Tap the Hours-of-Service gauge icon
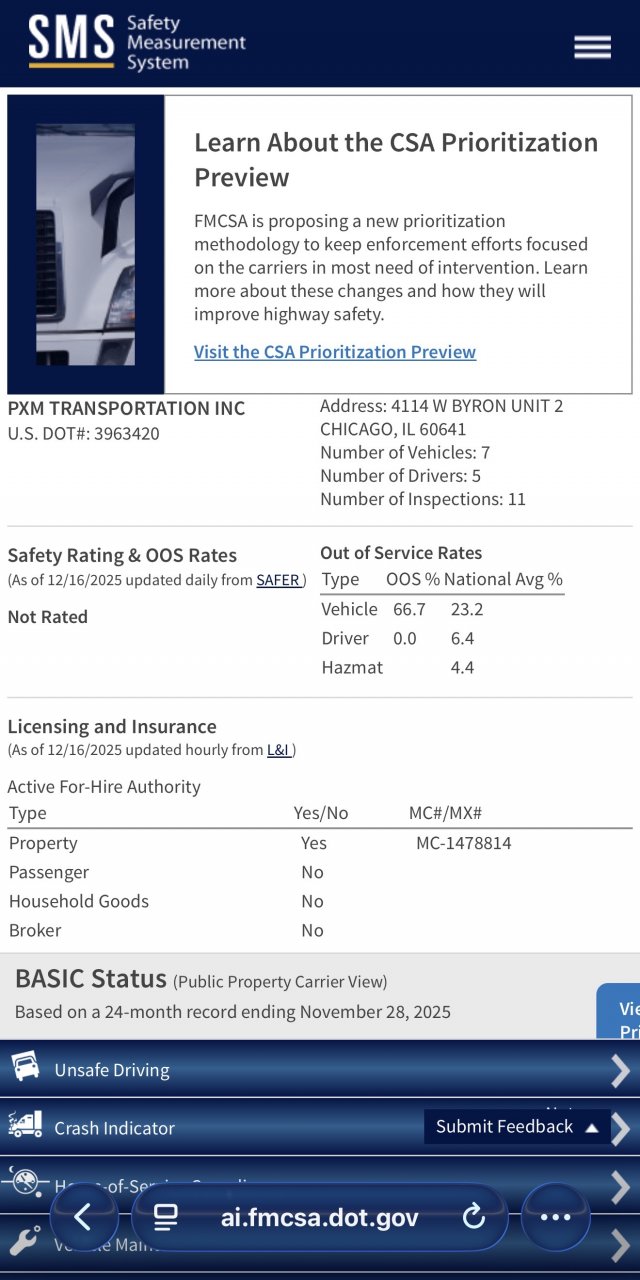Image resolution: width=640 pixels, height=1280 pixels. click(26, 1184)
